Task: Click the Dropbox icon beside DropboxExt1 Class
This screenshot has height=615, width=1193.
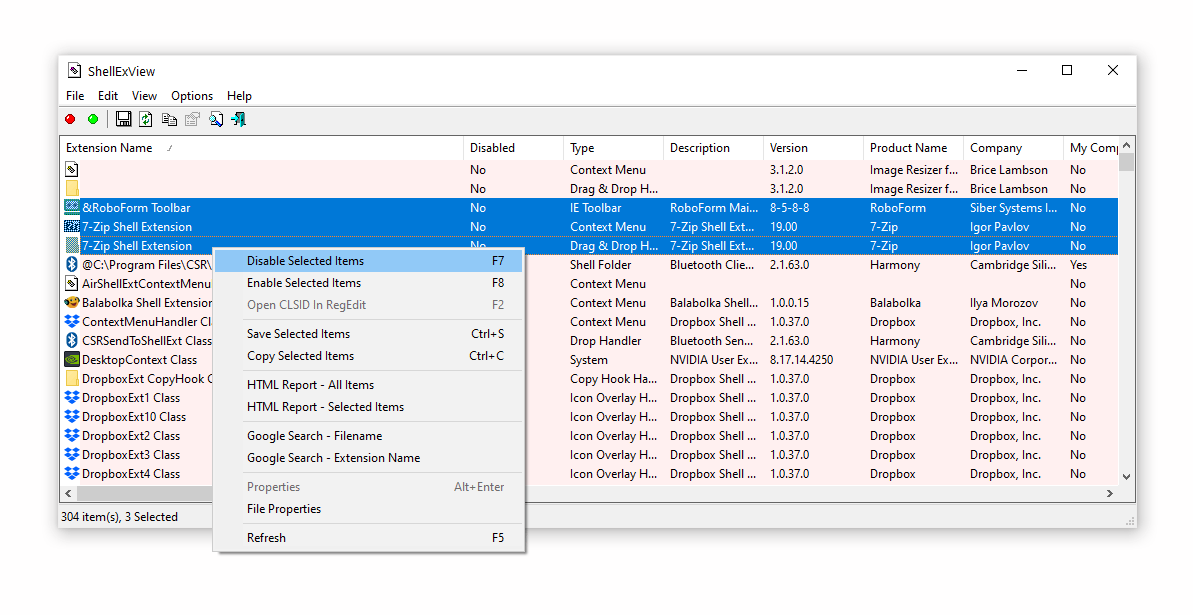Action: click(72, 397)
